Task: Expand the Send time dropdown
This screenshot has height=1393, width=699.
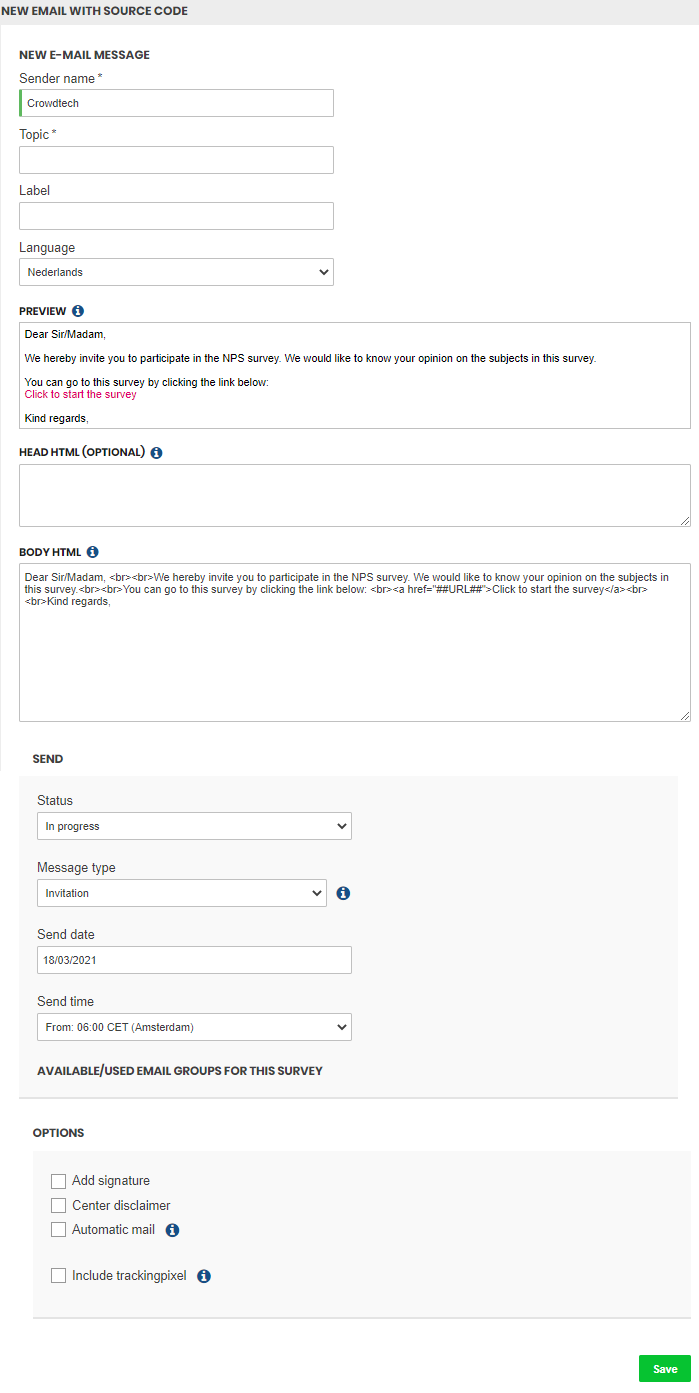Action: point(194,1027)
